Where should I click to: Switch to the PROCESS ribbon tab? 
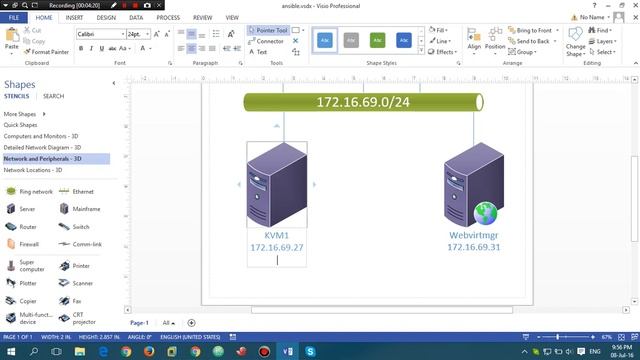coord(168,18)
